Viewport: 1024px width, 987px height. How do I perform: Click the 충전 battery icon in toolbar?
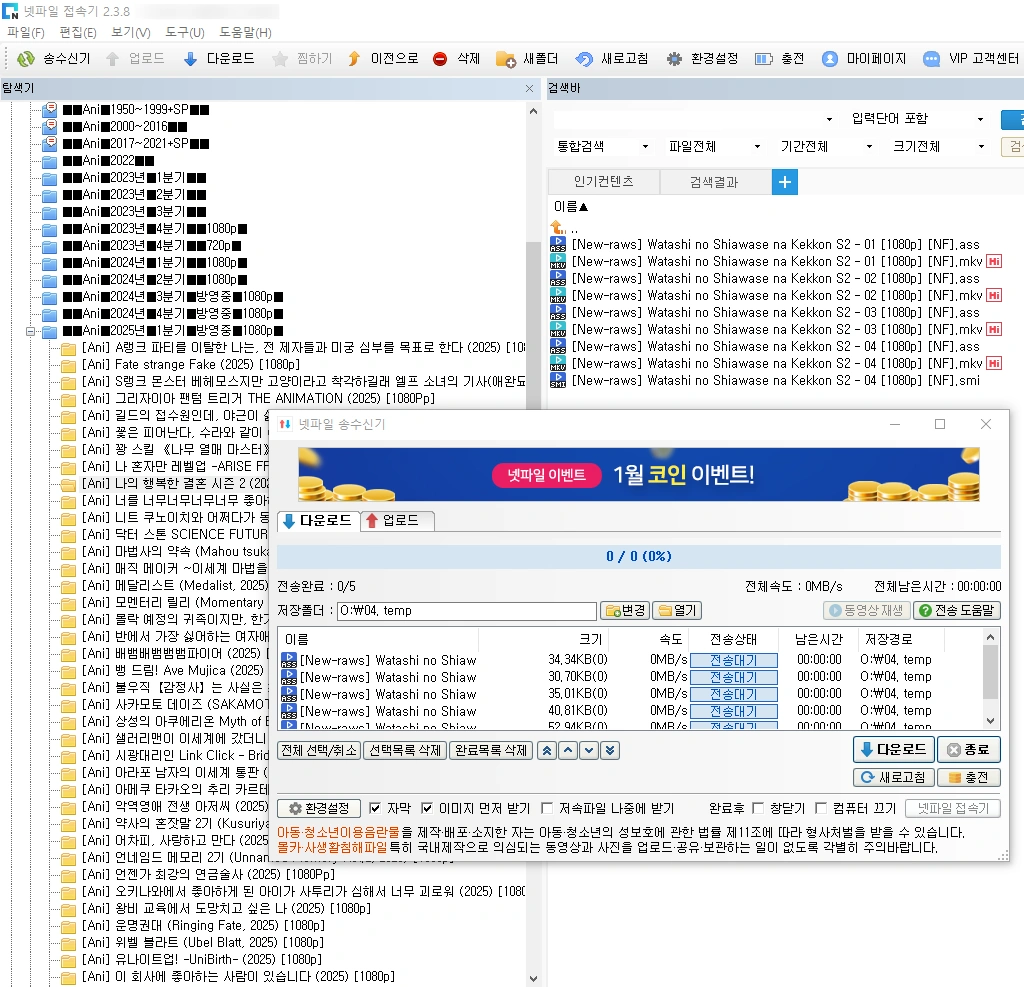point(763,59)
